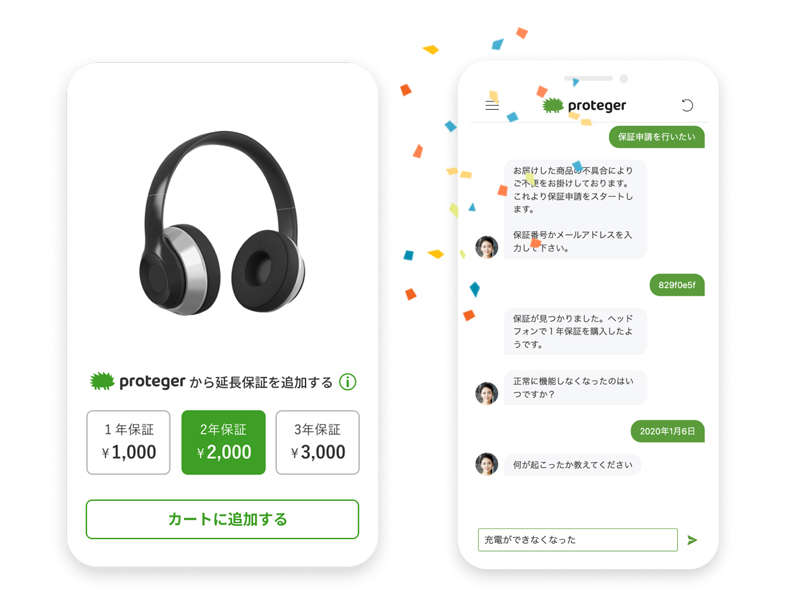Click agent avatar beside 何が起こったか教えてください
The image size is (800, 603).
[487, 464]
